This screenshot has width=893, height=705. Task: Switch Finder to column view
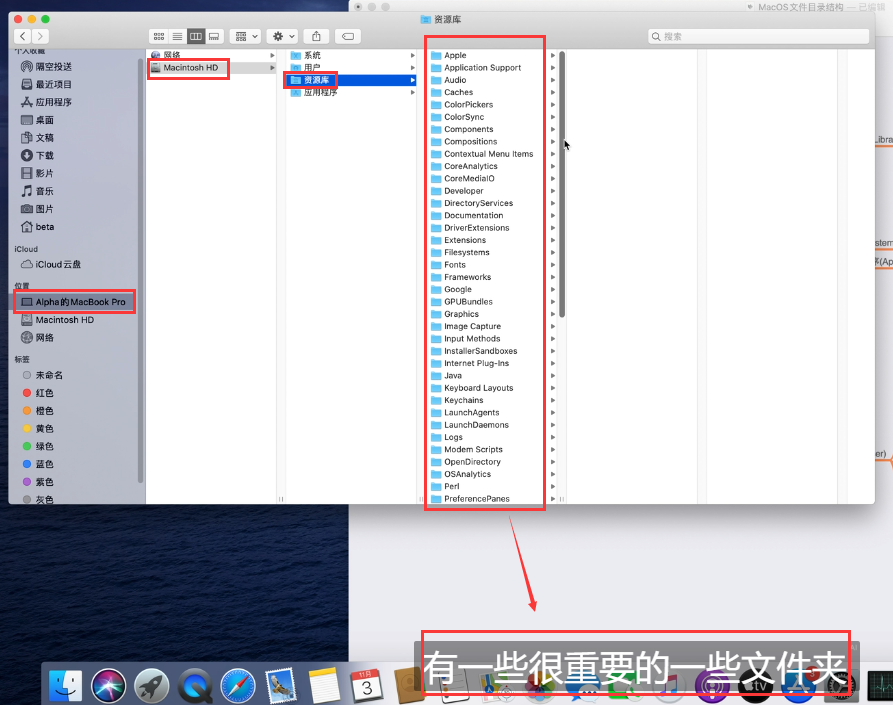tap(196, 36)
